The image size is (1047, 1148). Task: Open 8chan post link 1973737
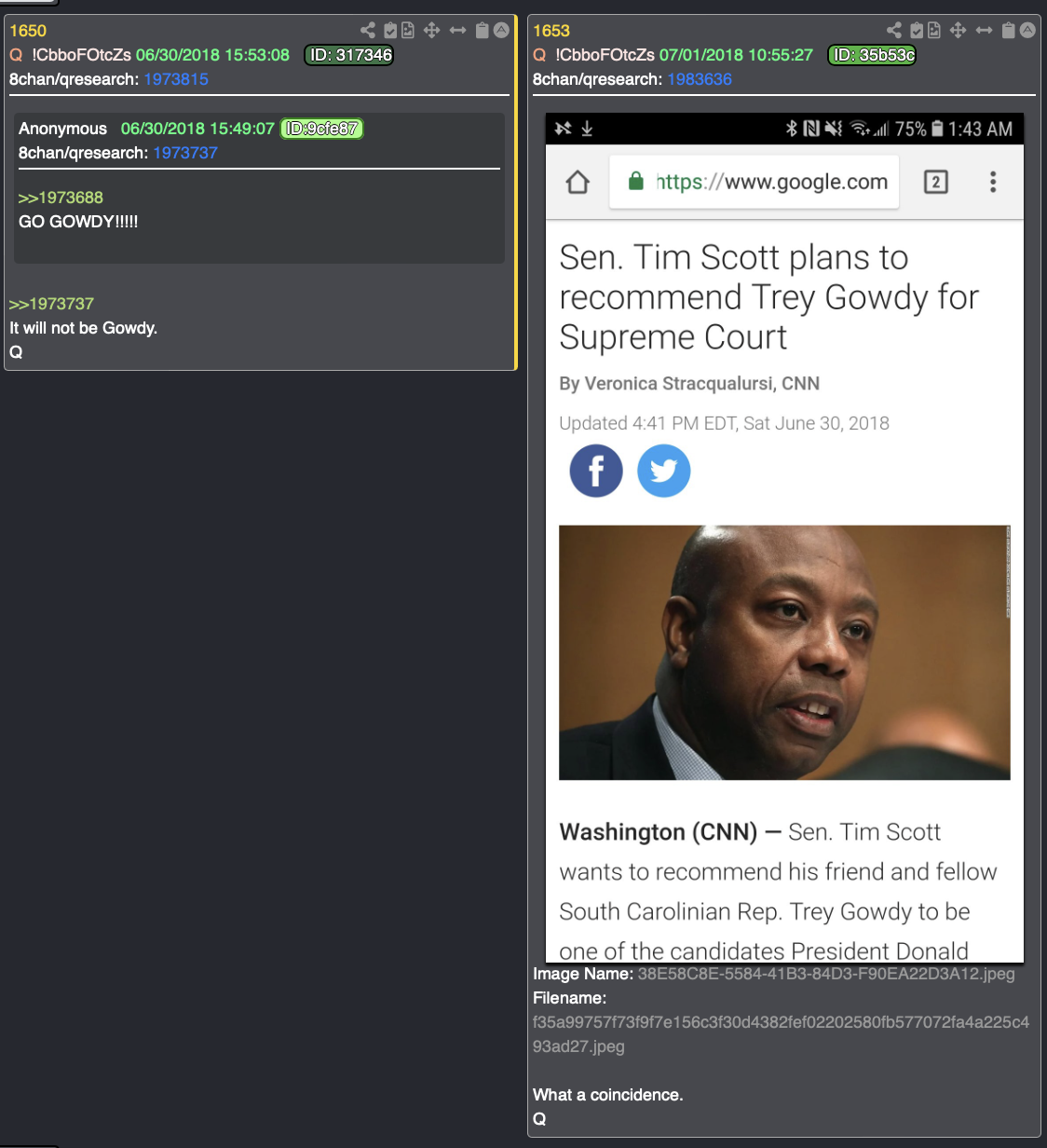(x=185, y=153)
